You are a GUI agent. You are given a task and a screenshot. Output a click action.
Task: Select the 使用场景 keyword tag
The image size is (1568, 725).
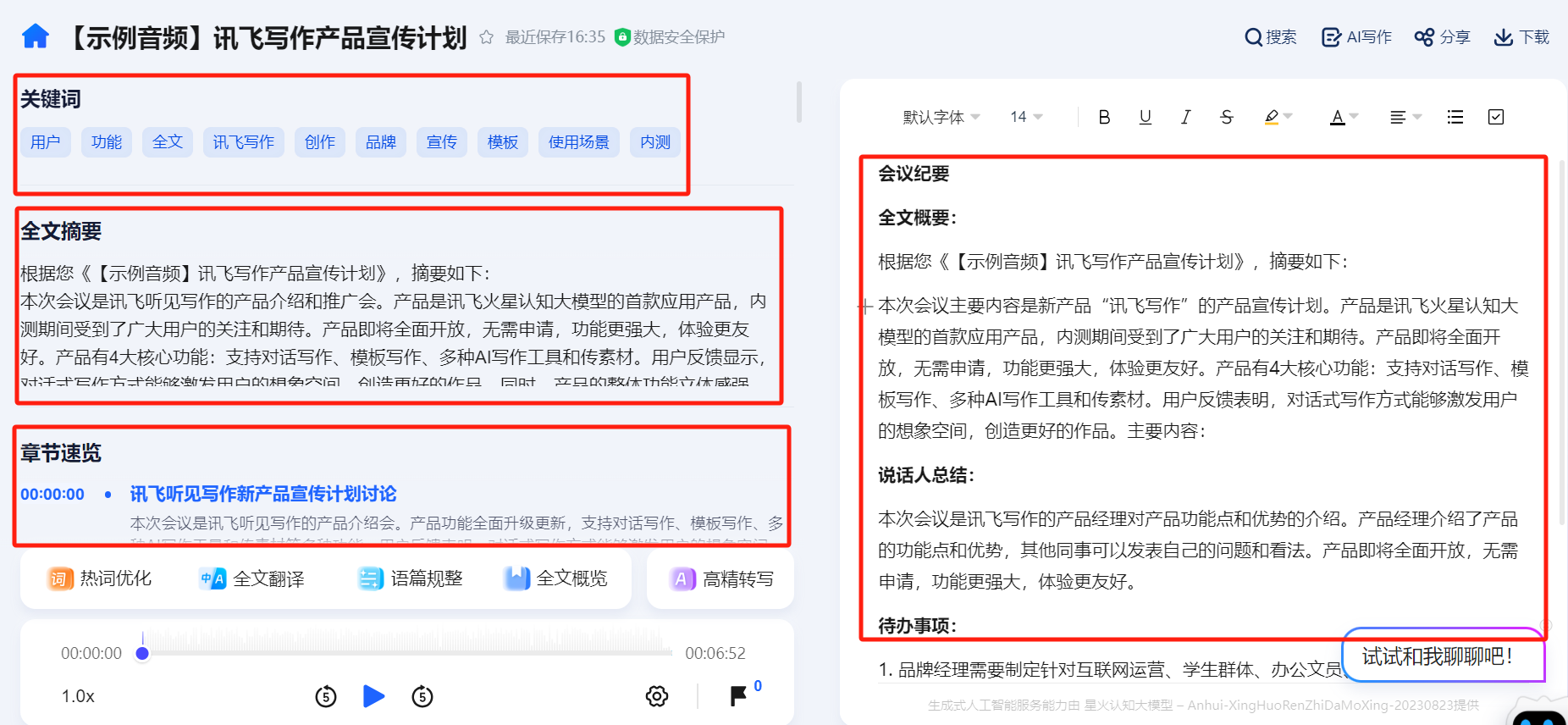tap(579, 142)
